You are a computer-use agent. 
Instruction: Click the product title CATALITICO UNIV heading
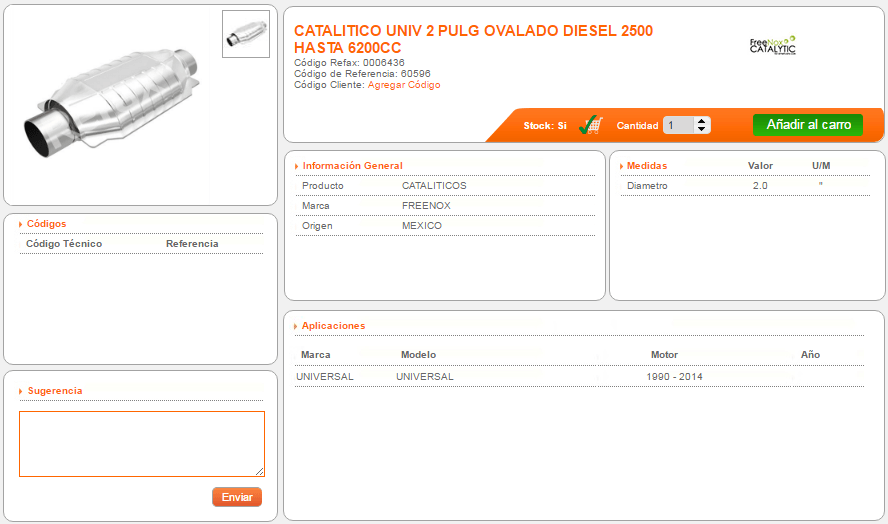tap(473, 39)
